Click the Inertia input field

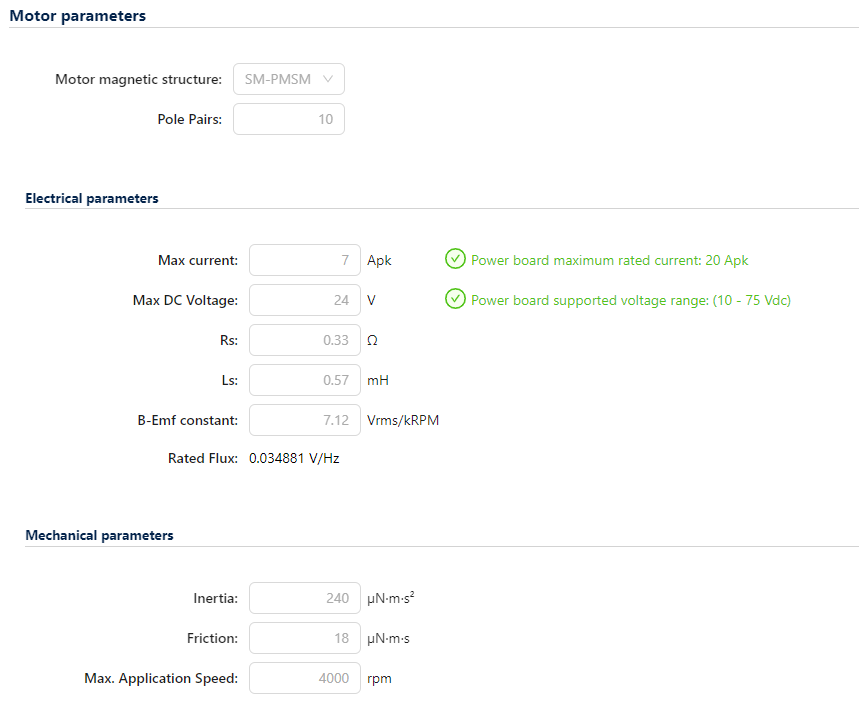coord(304,598)
